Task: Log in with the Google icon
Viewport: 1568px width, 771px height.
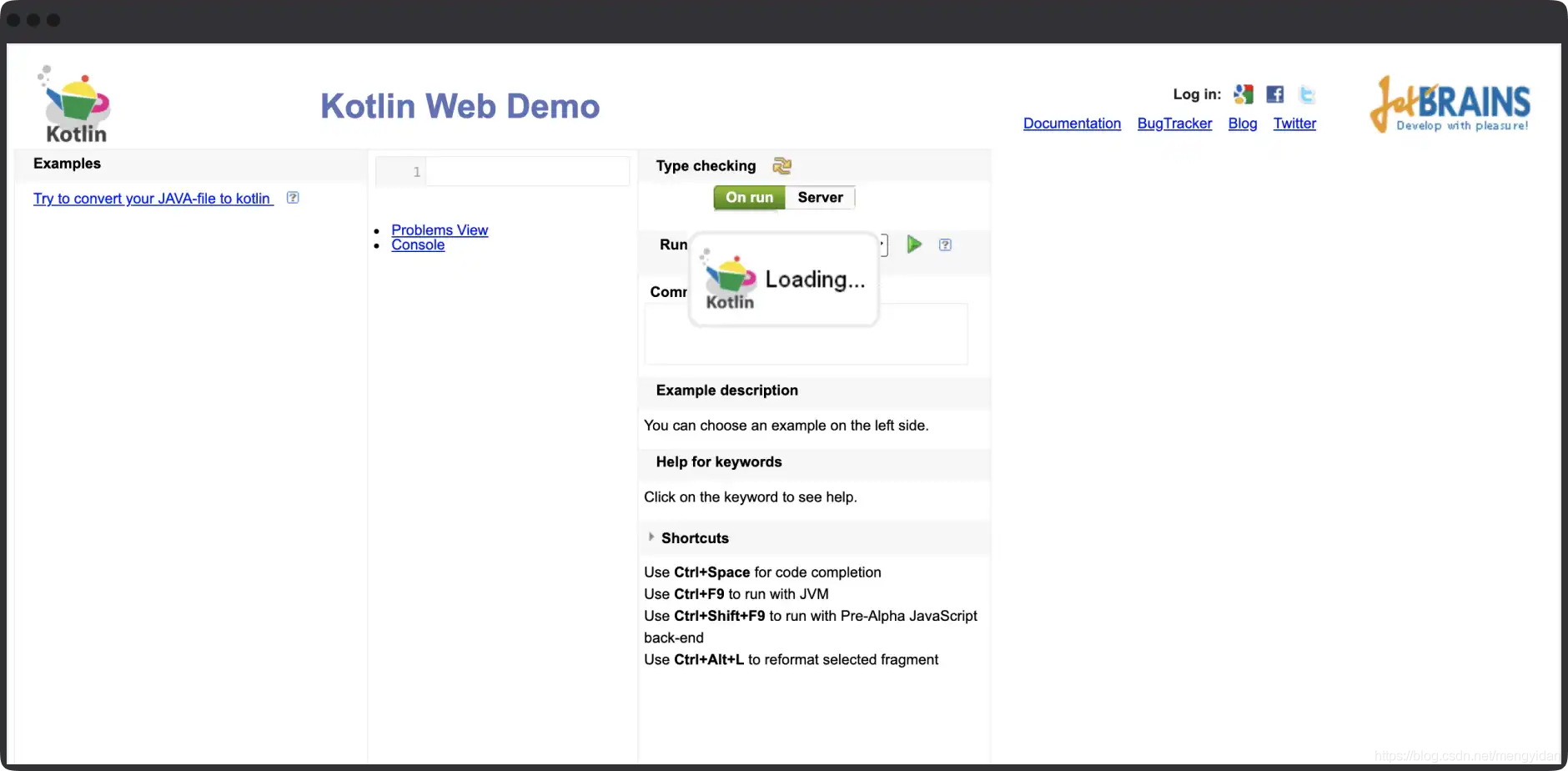Action: pos(1243,94)
